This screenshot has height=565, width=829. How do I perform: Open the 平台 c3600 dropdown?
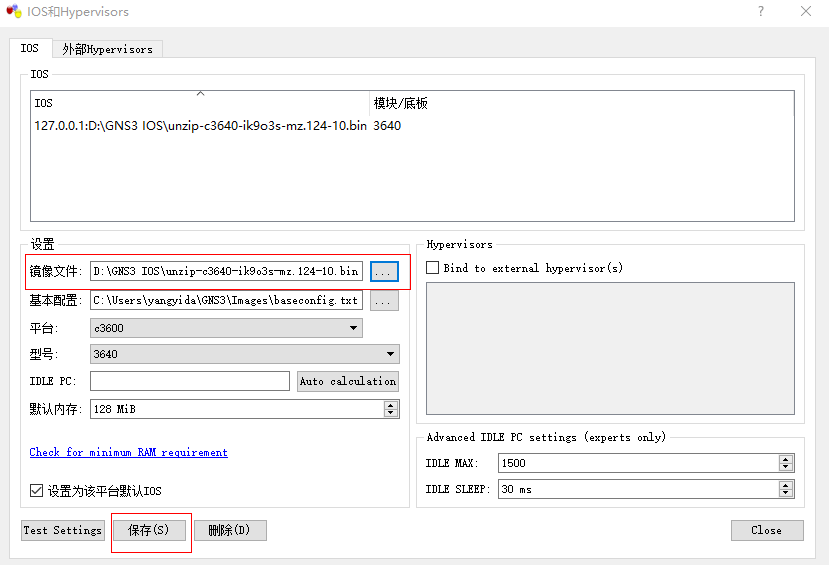[226, 328]
